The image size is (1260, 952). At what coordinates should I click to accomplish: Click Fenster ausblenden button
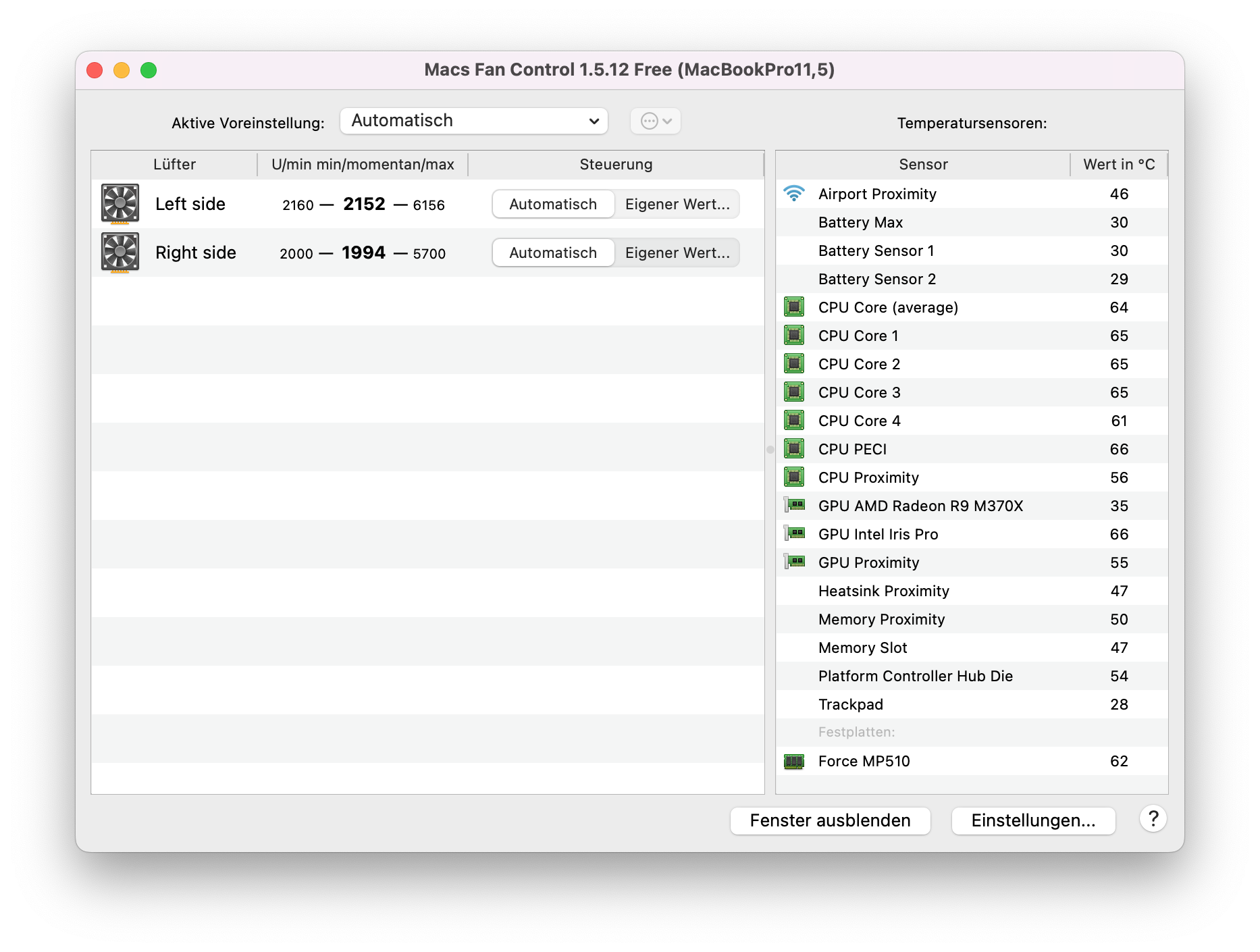[830, 820]
